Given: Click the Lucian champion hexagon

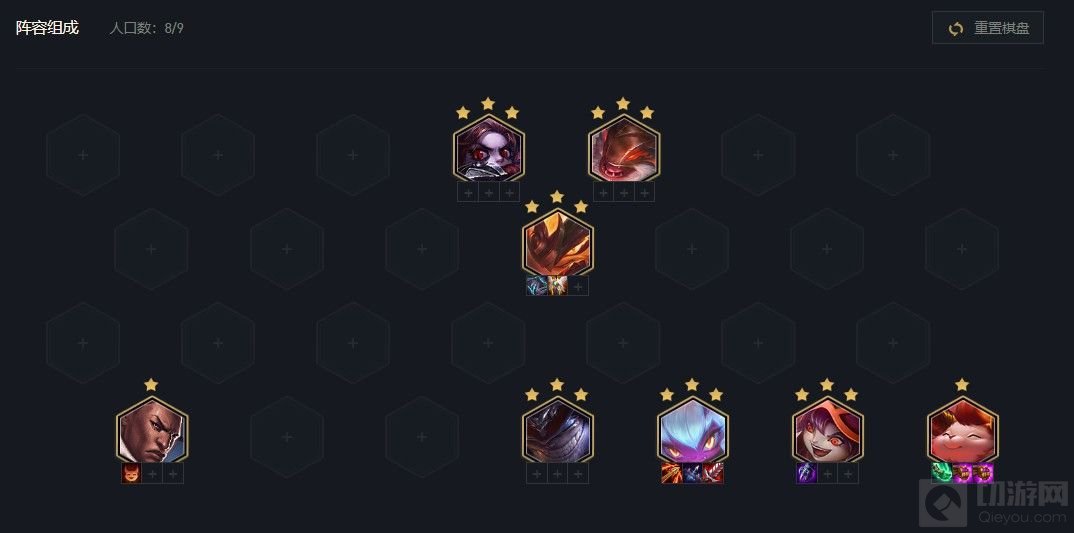Looking at the screenshot, I should pos(152,432).
